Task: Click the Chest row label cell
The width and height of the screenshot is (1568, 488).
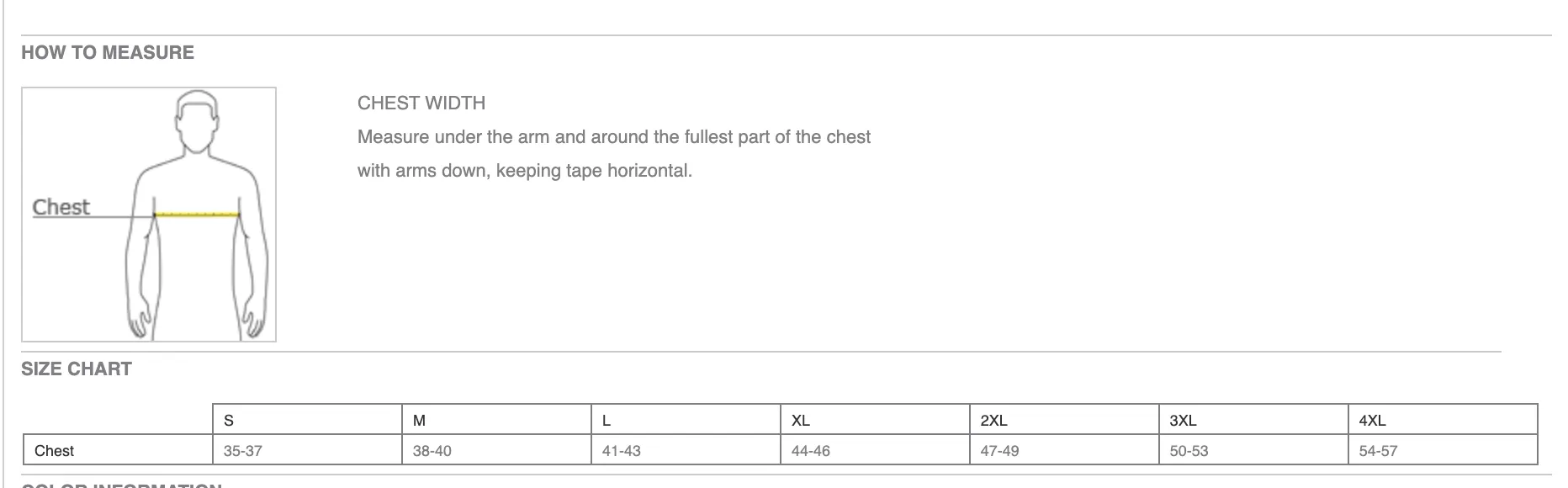Action: (x=118, y=450)
